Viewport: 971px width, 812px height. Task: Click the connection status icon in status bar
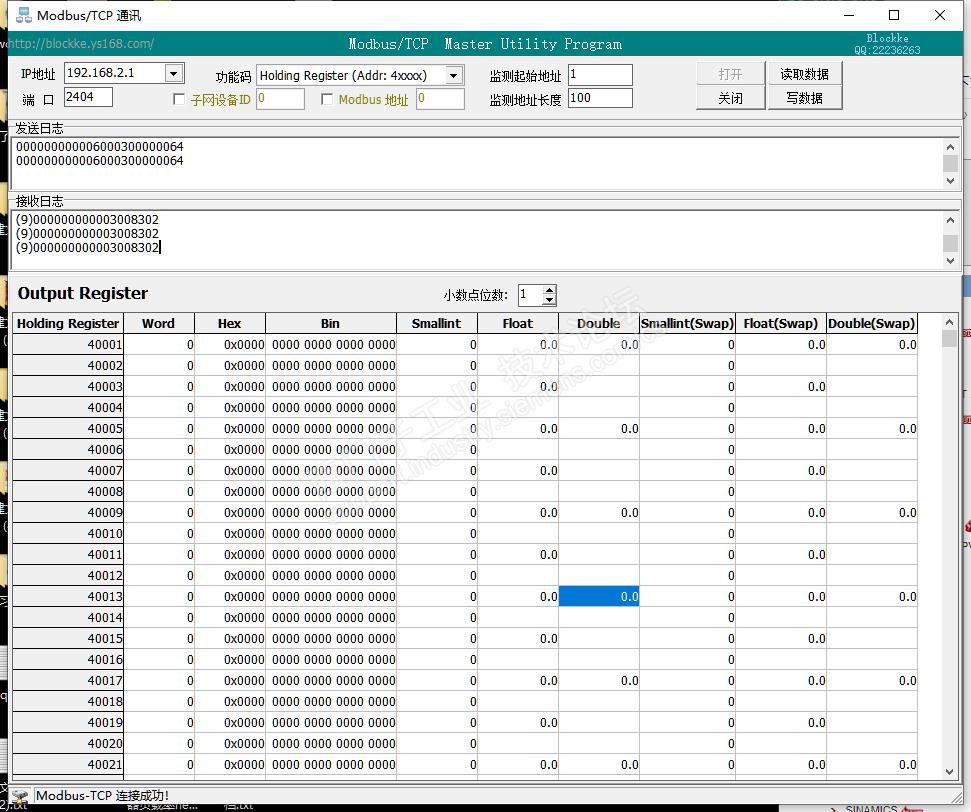(x=20, y=796)
